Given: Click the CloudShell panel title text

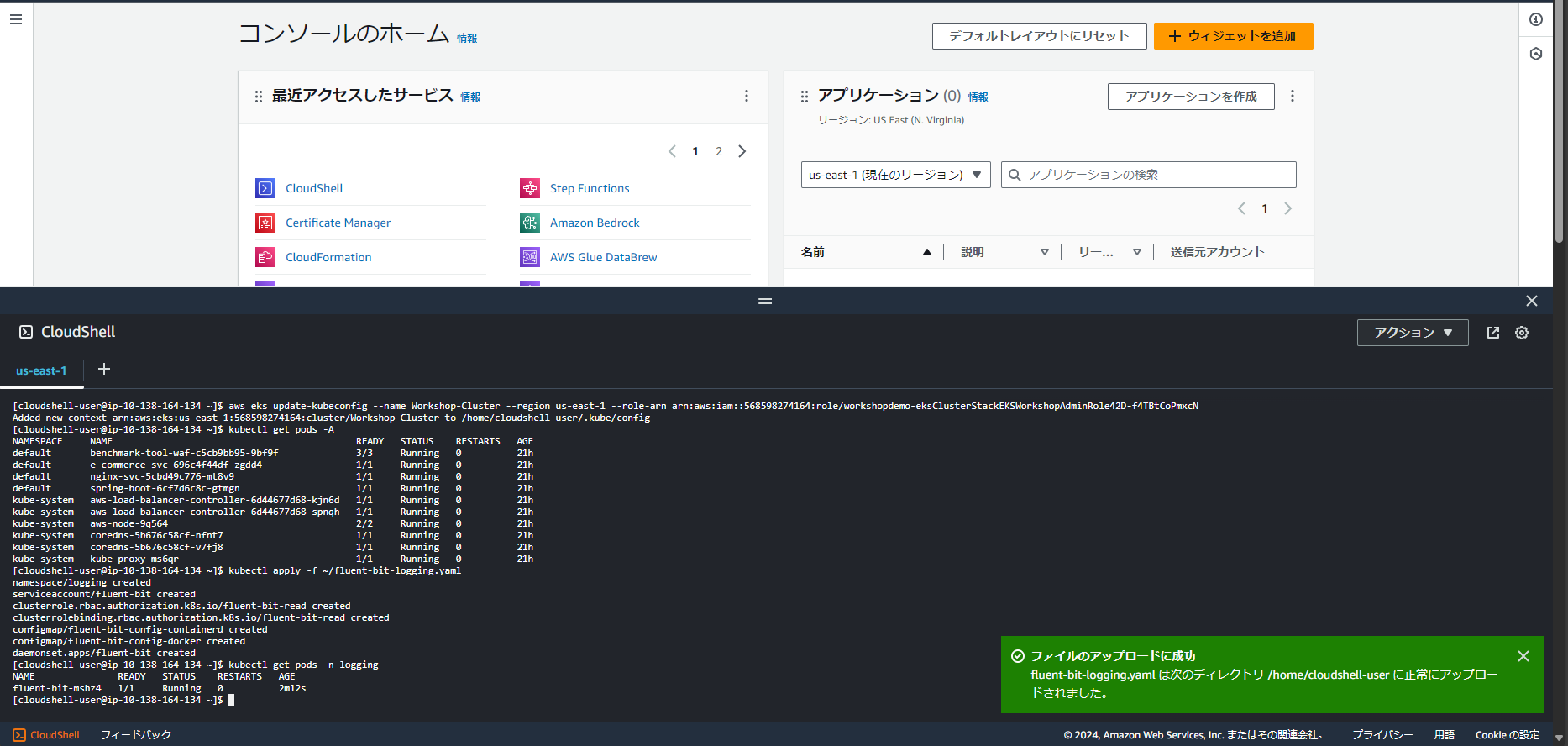Looking at the screenshot, I should (78, 332).
